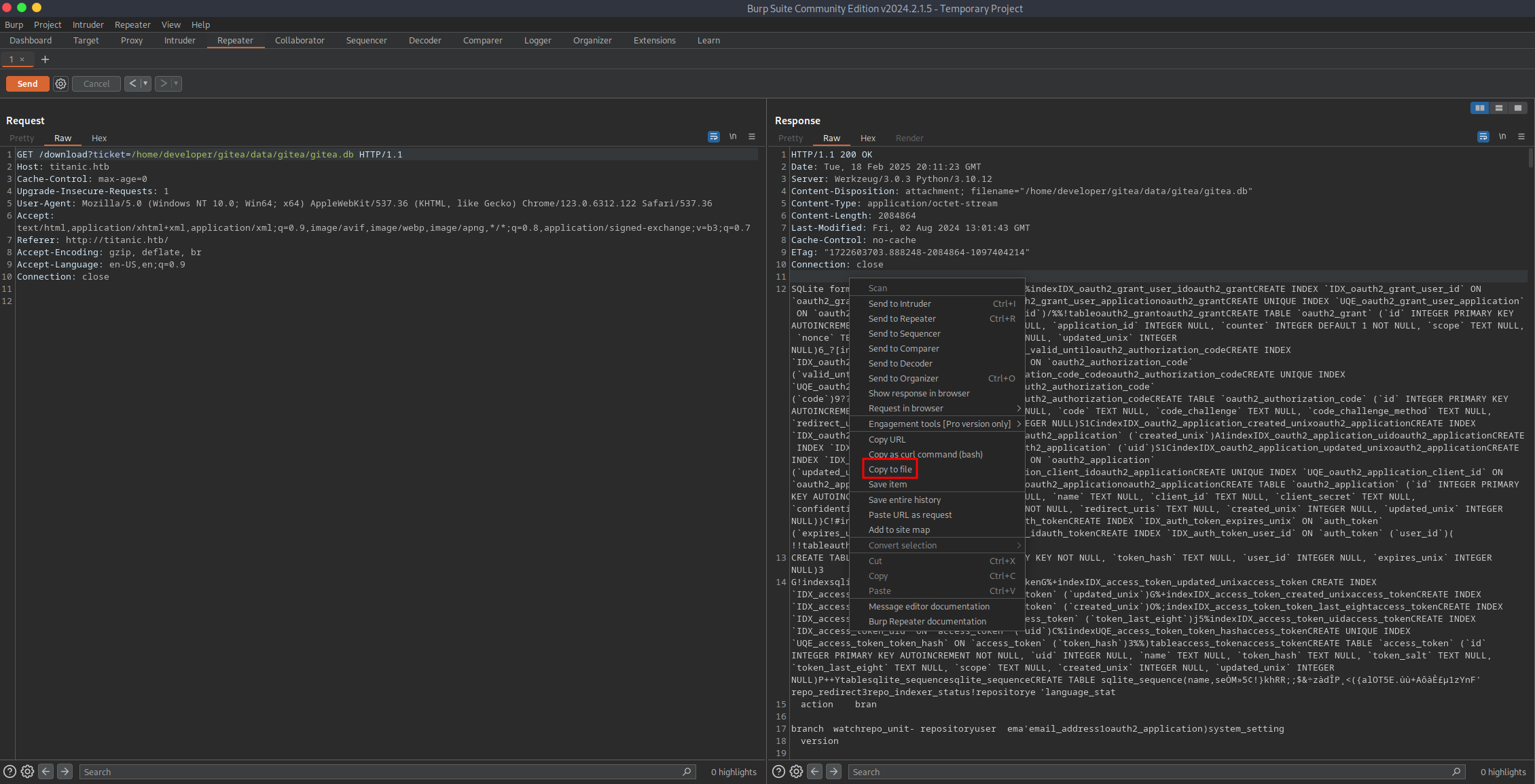
Task: Switch to top-bottom split layout
Action: tap(1499, 108)
